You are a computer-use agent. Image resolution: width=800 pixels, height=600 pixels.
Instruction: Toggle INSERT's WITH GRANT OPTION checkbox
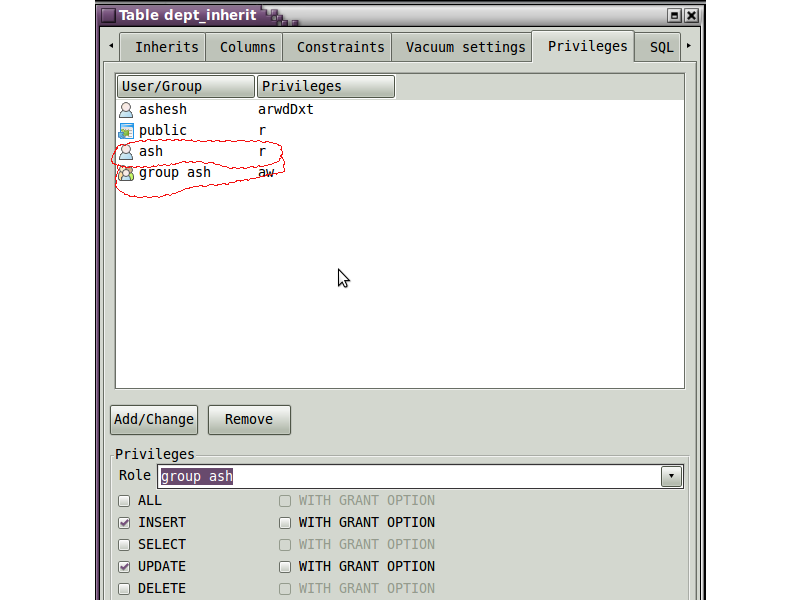click(285, 523)
